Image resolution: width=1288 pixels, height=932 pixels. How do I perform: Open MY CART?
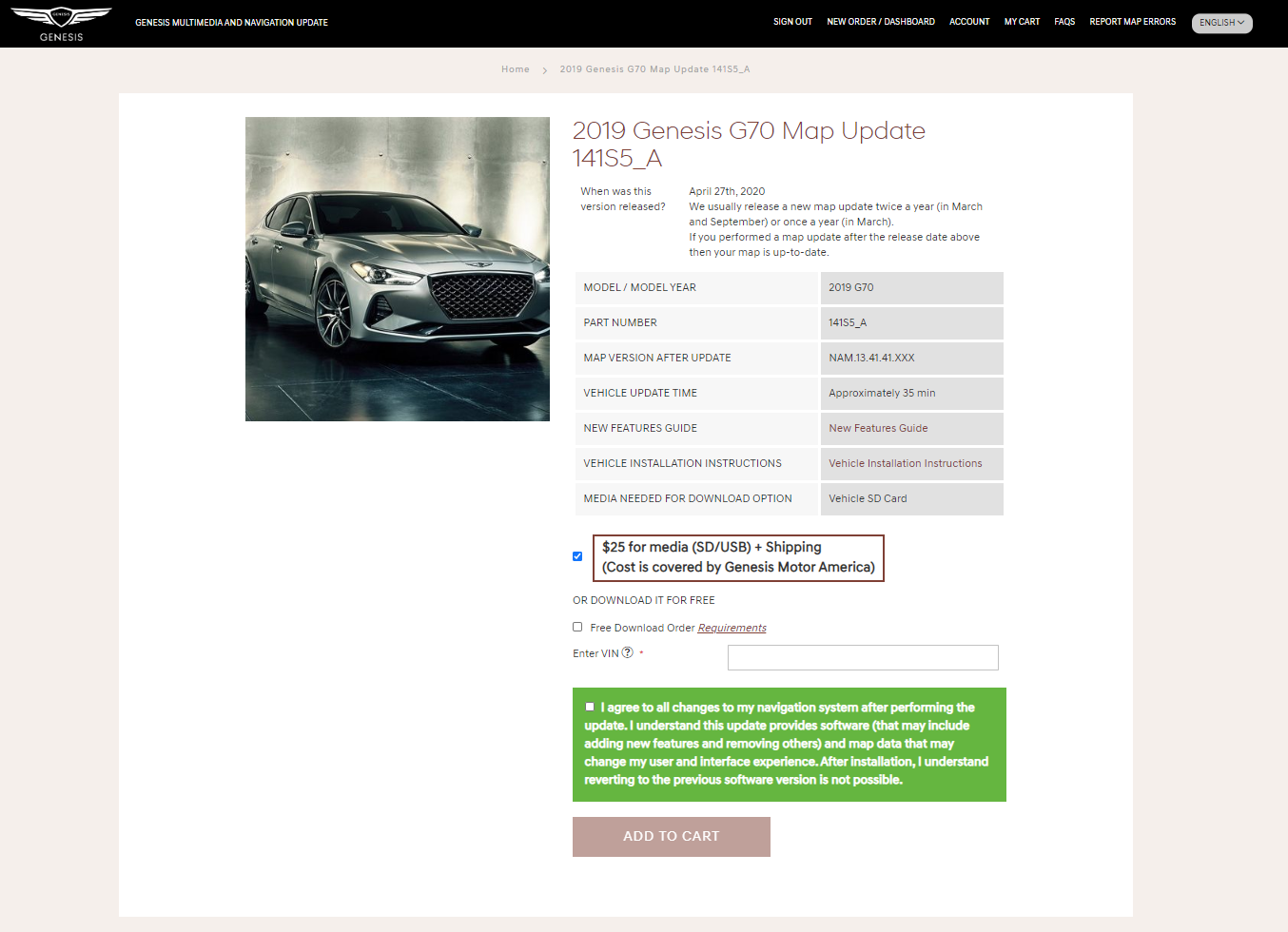tap(1022, 22)
